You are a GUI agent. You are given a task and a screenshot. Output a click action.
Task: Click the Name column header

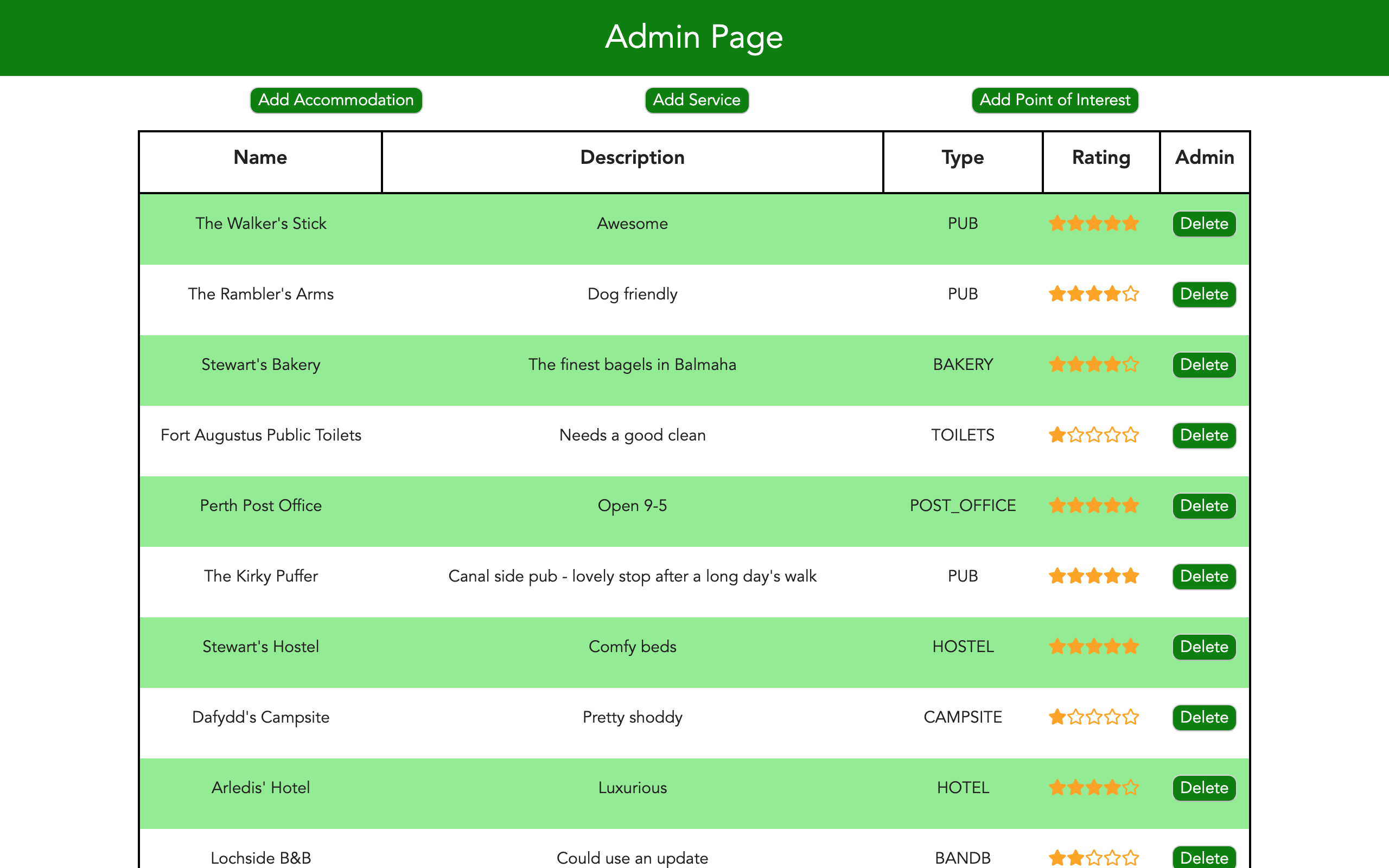260,158
